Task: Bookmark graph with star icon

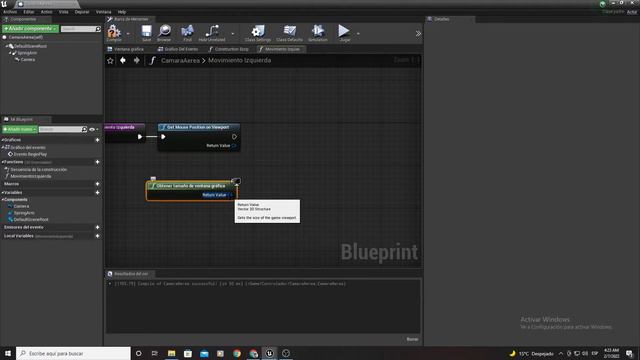Action: pos(110,60)
